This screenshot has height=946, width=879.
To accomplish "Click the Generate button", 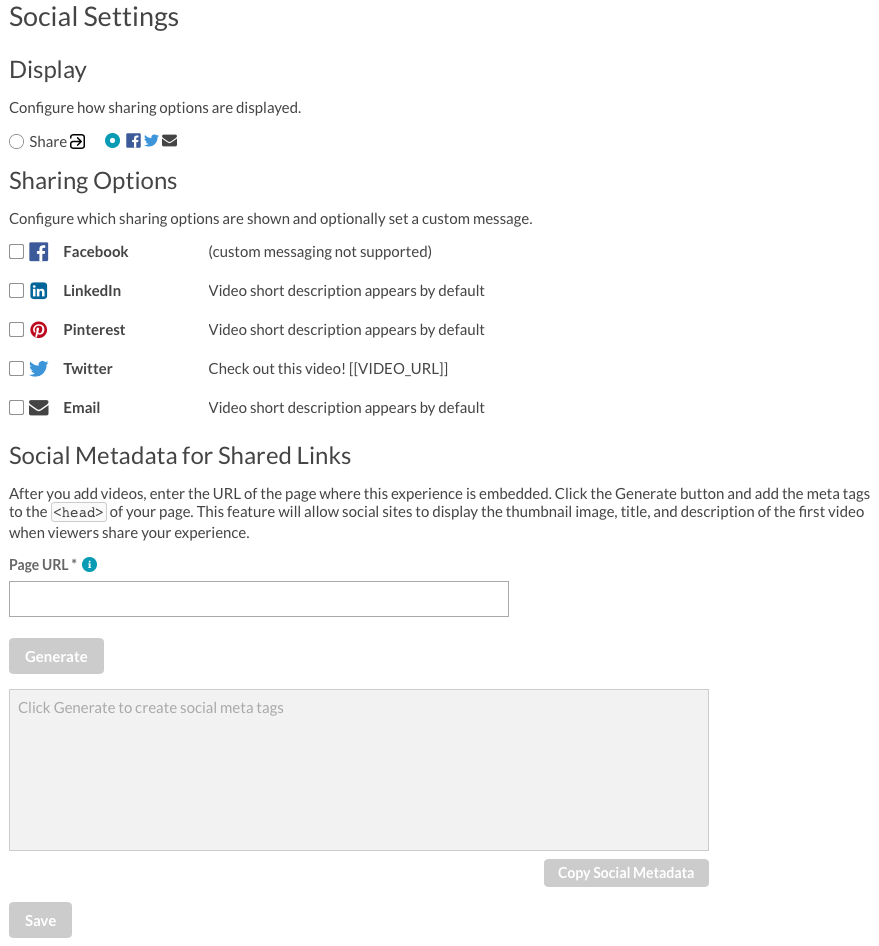I will 56,656.
